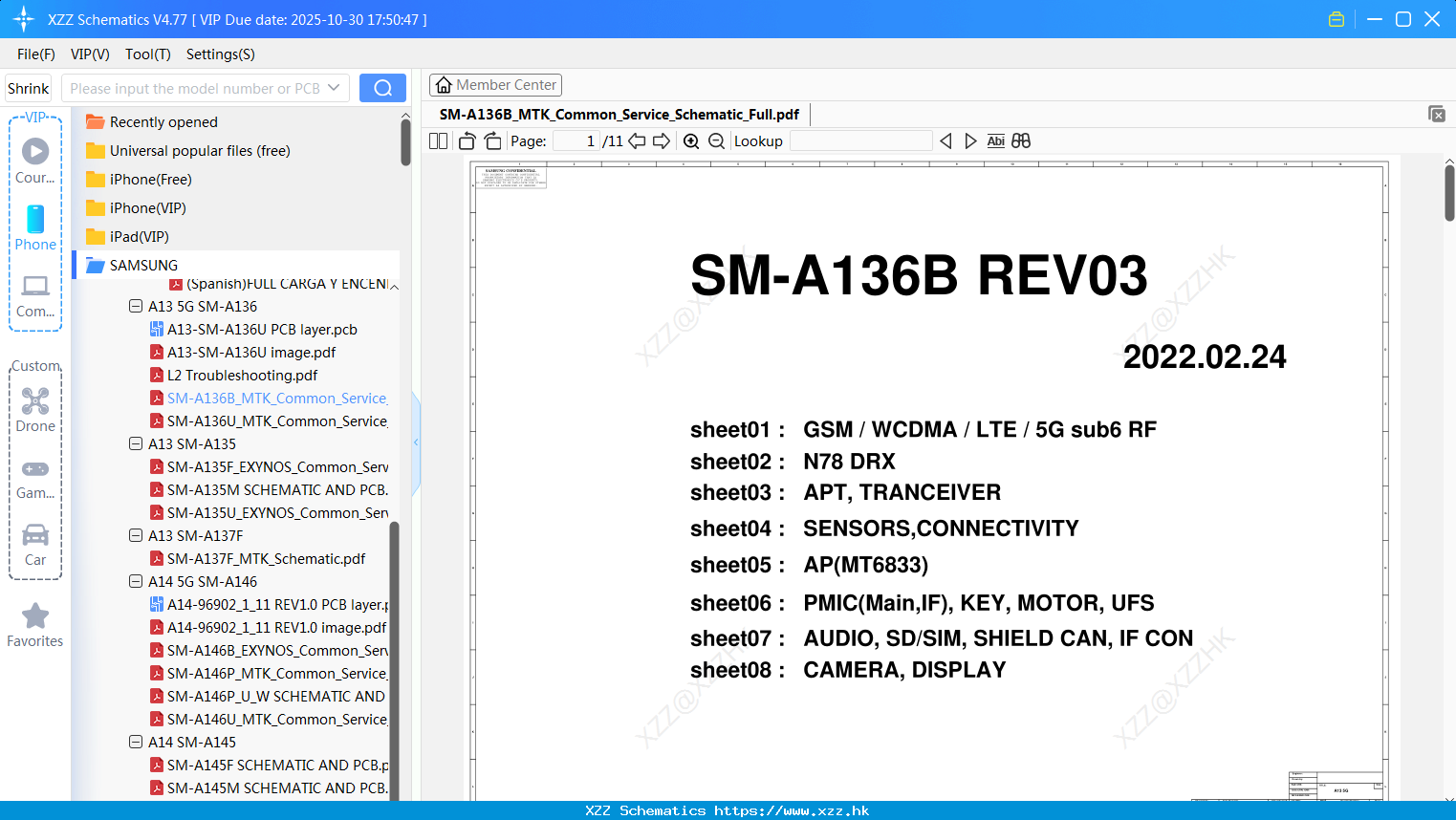
Task: Select the Computer category in sidebar
Action: coord(35,295)
